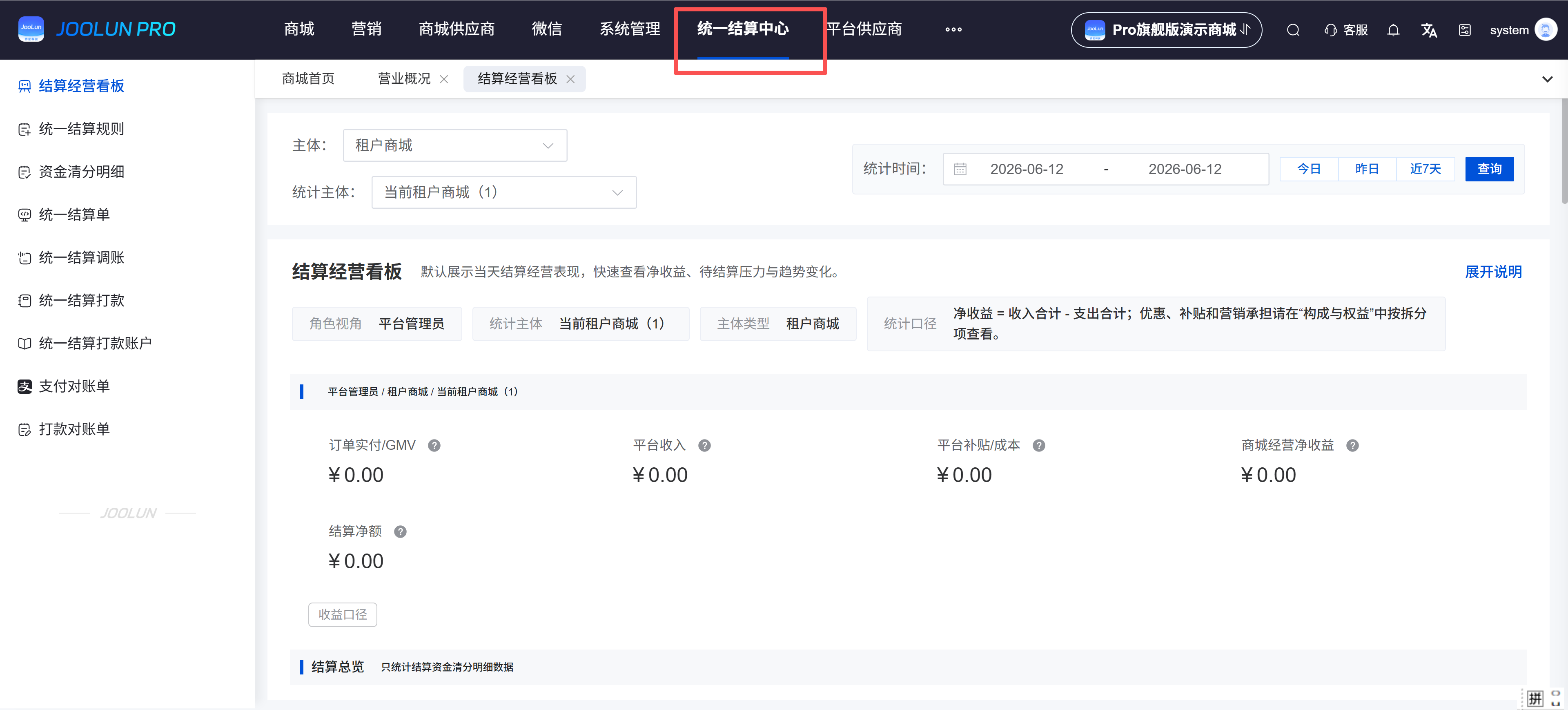Click the 统一结算单 sidebar icon
1568x710 pixels.
24,215
